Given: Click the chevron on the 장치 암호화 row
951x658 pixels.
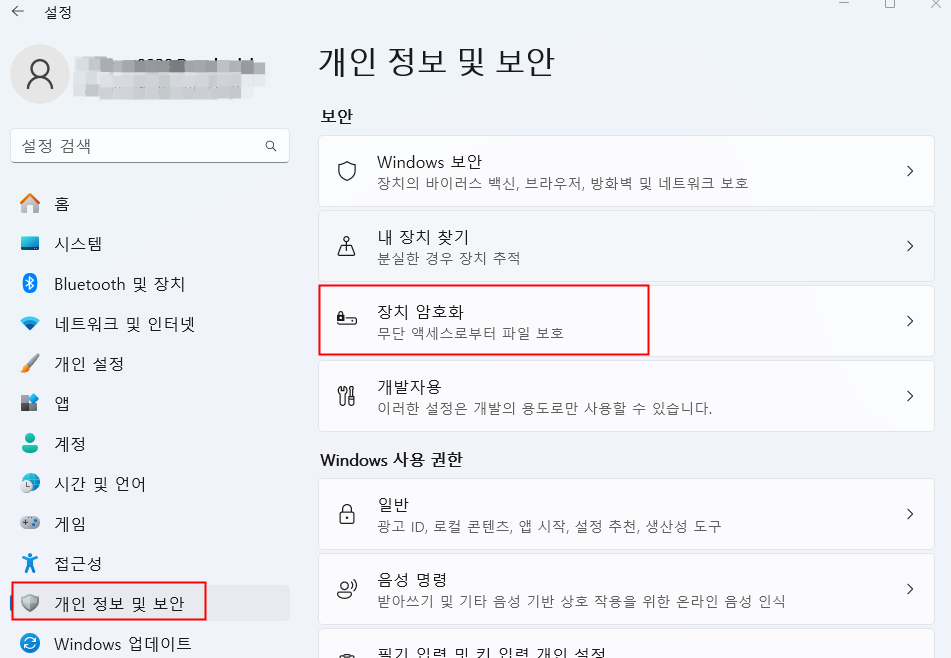Looking at the screenshot, I should 910,320.
